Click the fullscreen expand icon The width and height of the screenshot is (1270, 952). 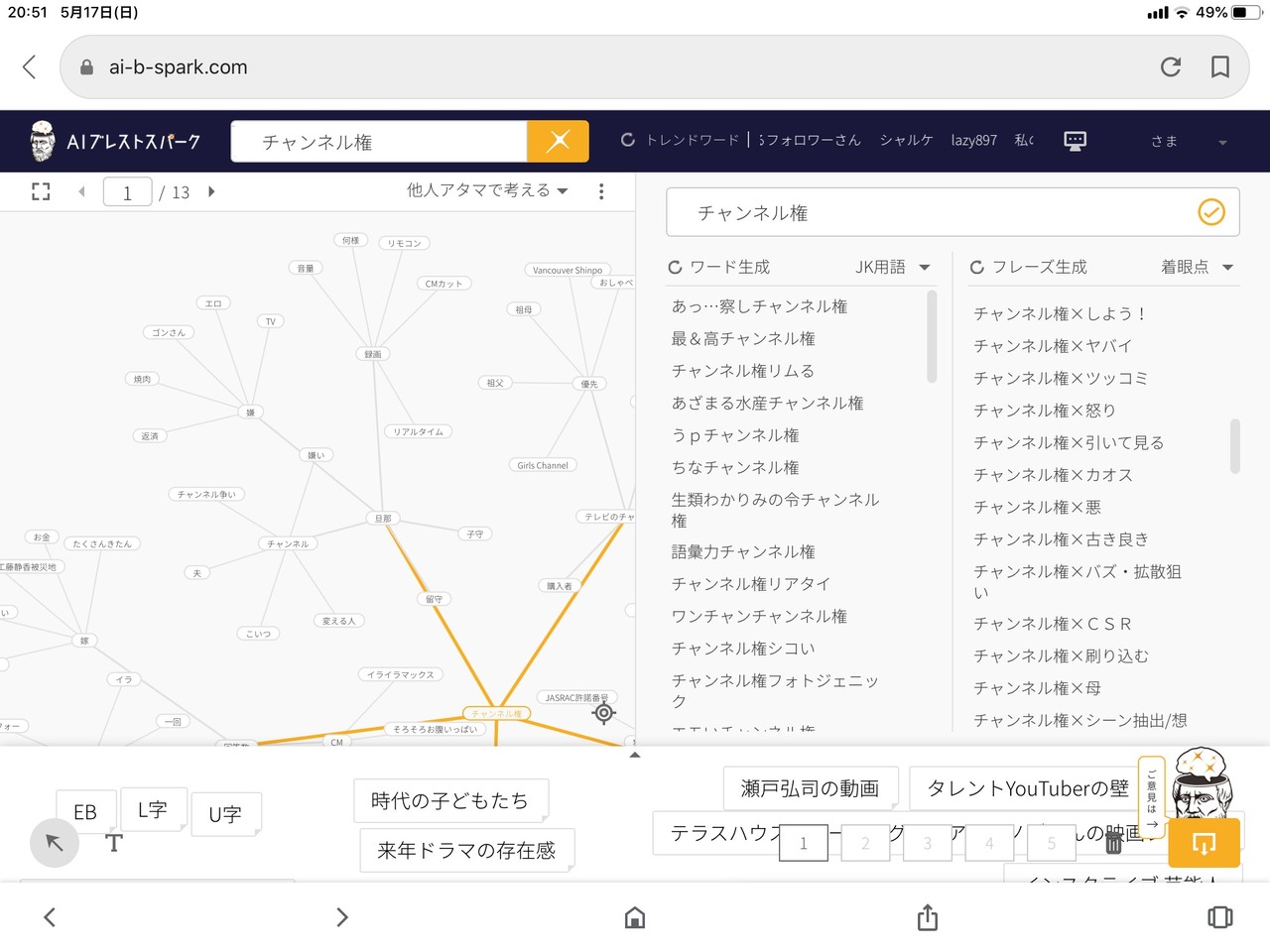41,191
